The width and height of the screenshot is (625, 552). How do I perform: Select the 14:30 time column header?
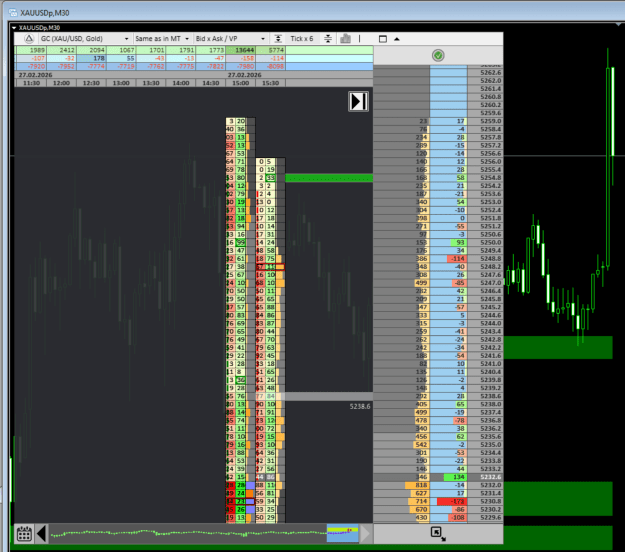coord(210,83)
